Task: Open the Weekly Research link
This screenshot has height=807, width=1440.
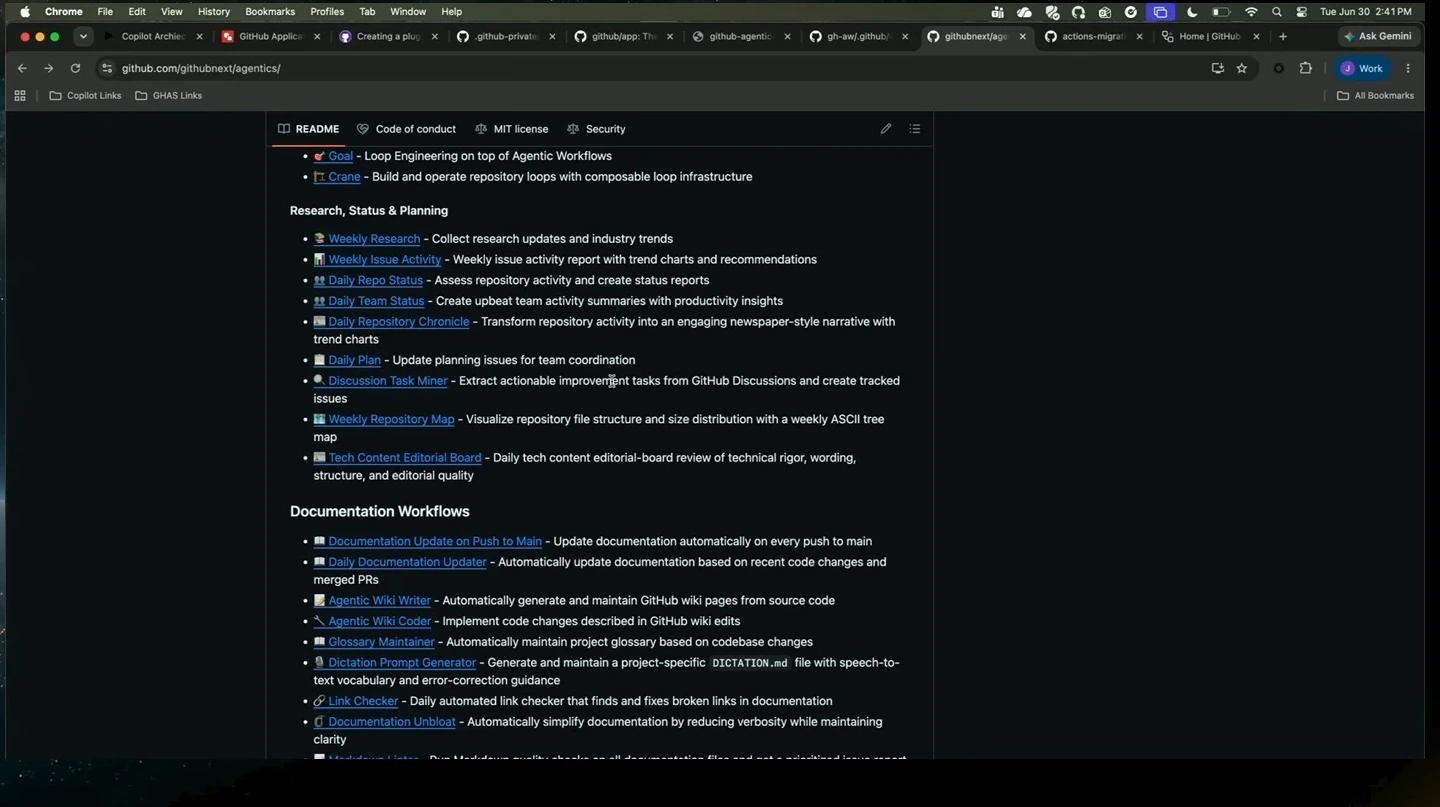Action: click(x=374, y=239)
